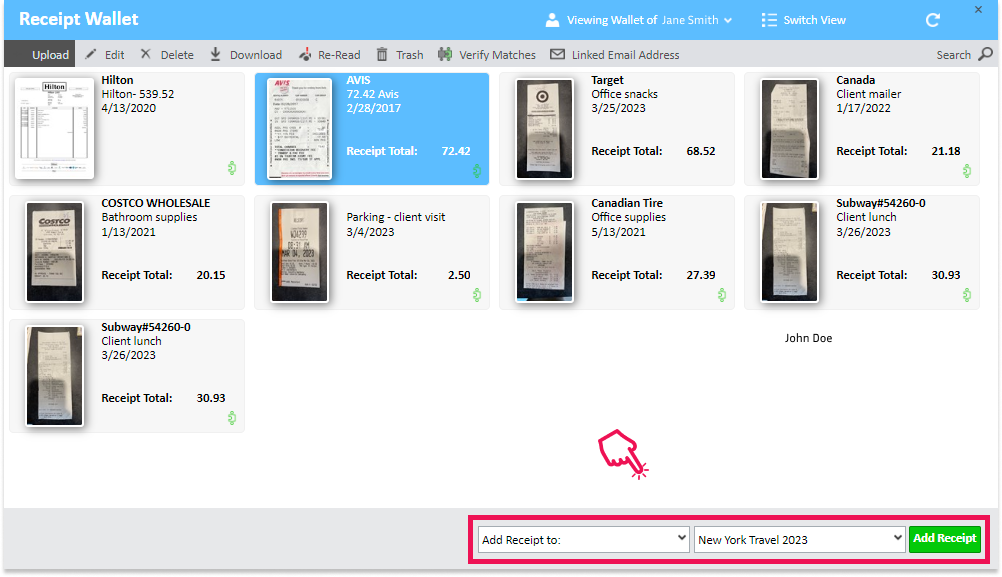Toggle the green match indicator on the AVIS receipt

pos(476,172)
